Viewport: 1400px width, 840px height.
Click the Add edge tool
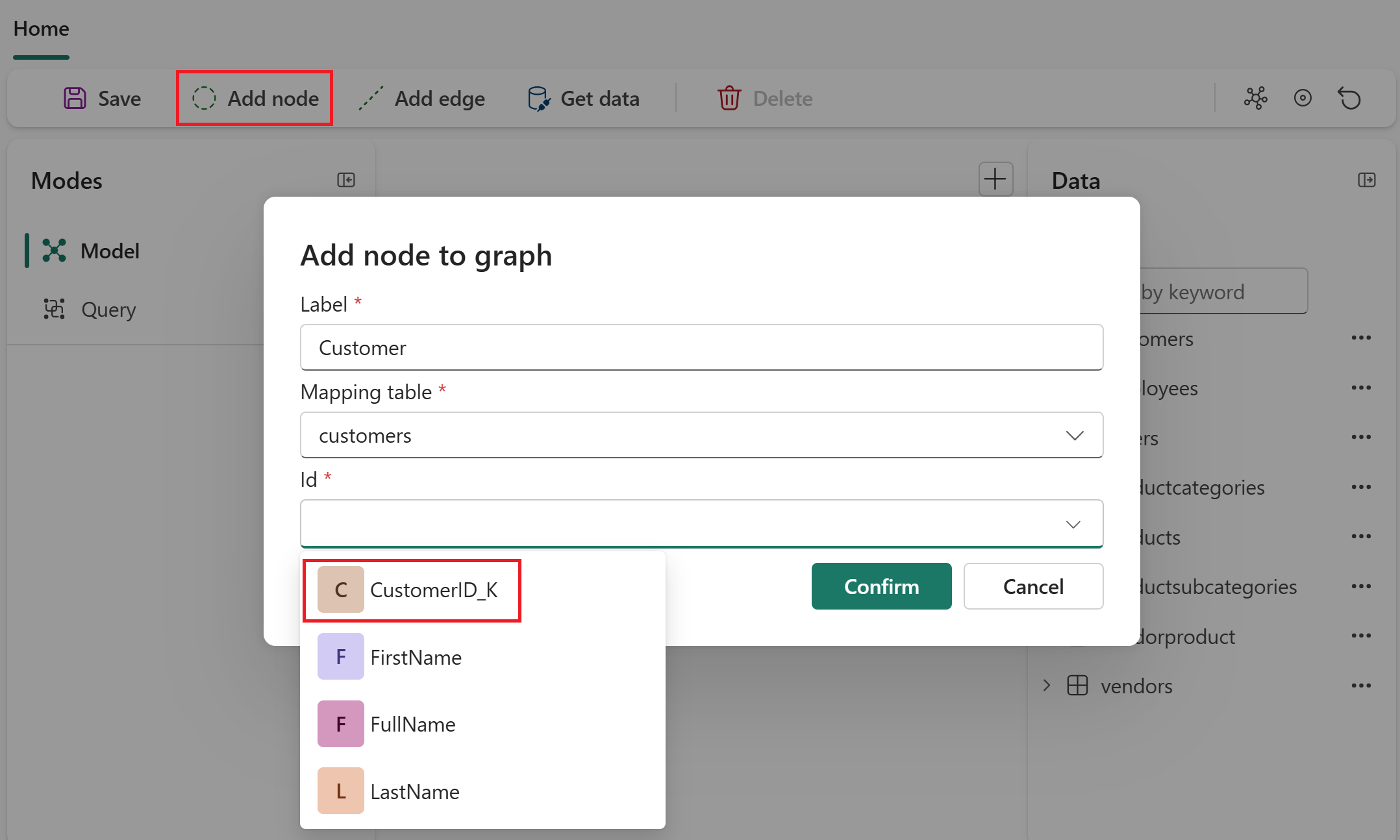421,99
